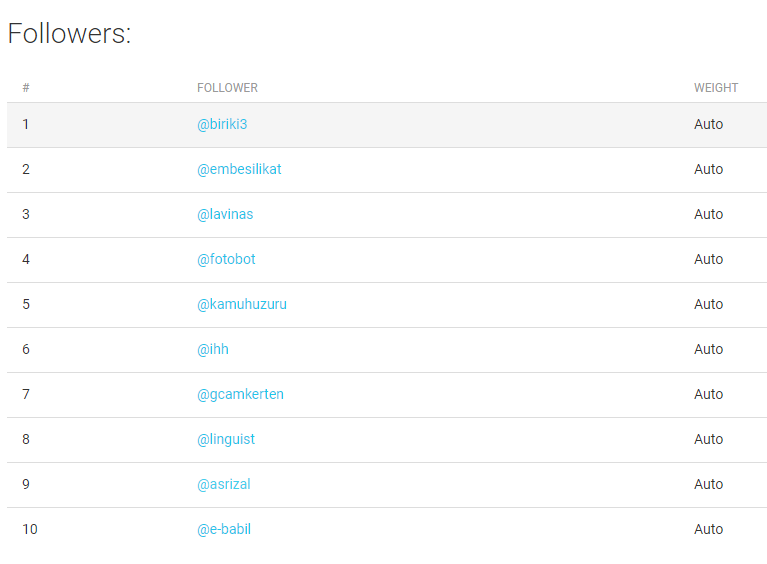The image size is (767, 564).
Task: Click the Auto weight for @e-babil
Action: click(x=708, y=529)
